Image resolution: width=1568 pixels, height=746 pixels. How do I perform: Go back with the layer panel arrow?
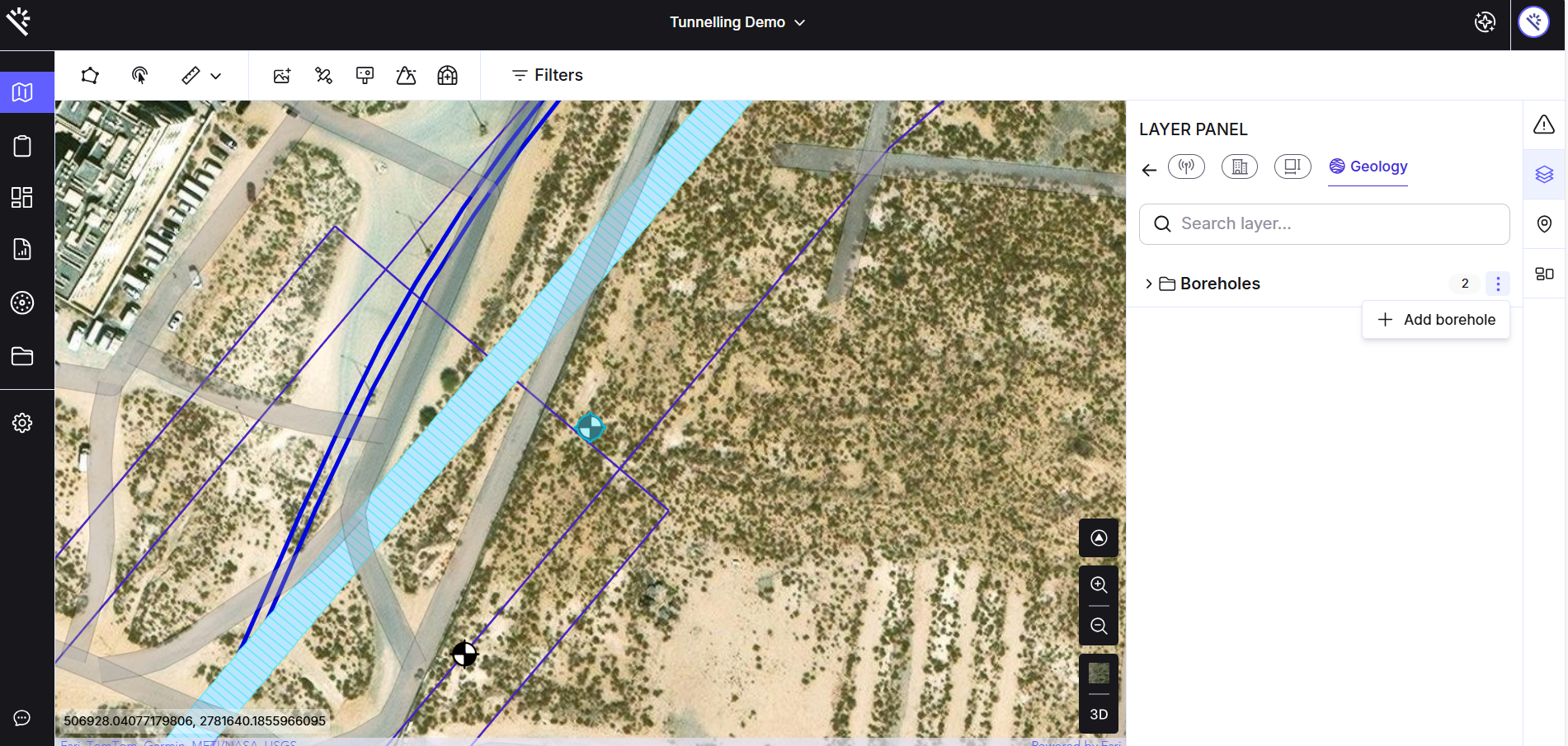pos(1149,170)
